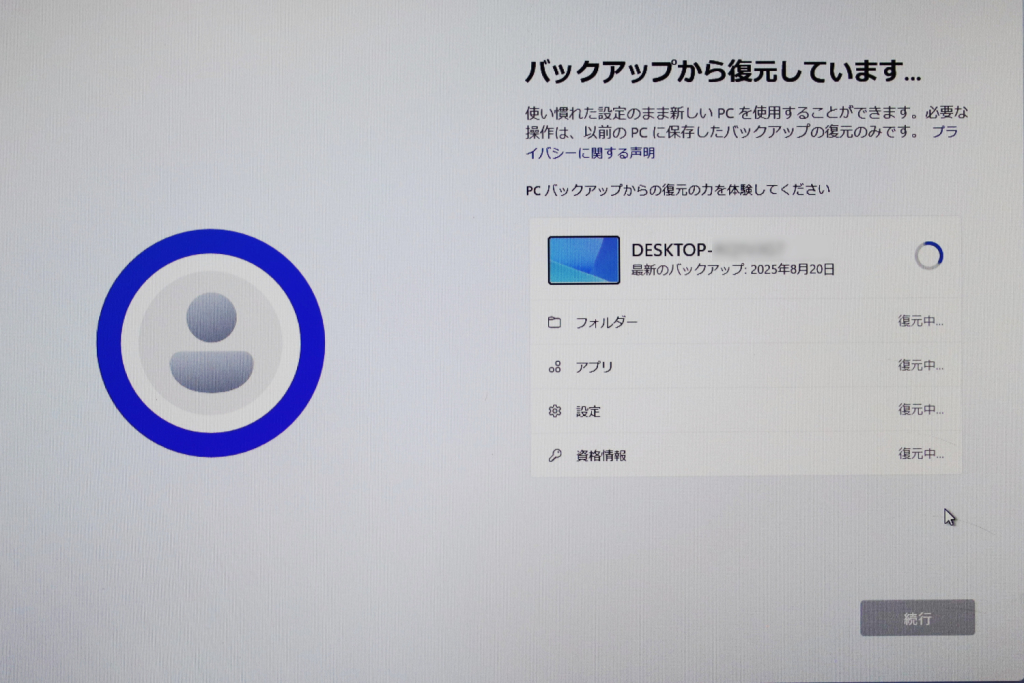Open the プライバシーに関する声明 link

(590, 153)
